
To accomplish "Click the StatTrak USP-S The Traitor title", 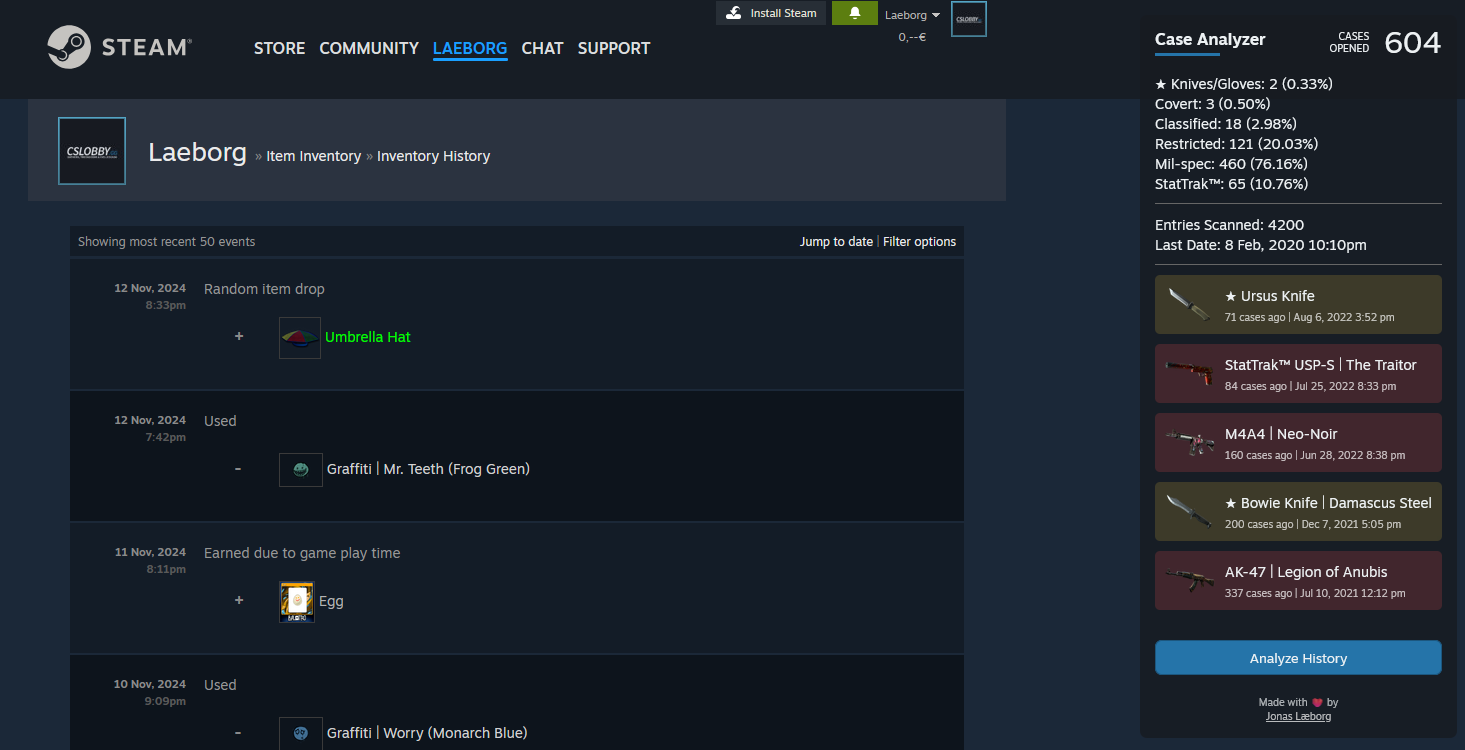I will point(1321,365).
